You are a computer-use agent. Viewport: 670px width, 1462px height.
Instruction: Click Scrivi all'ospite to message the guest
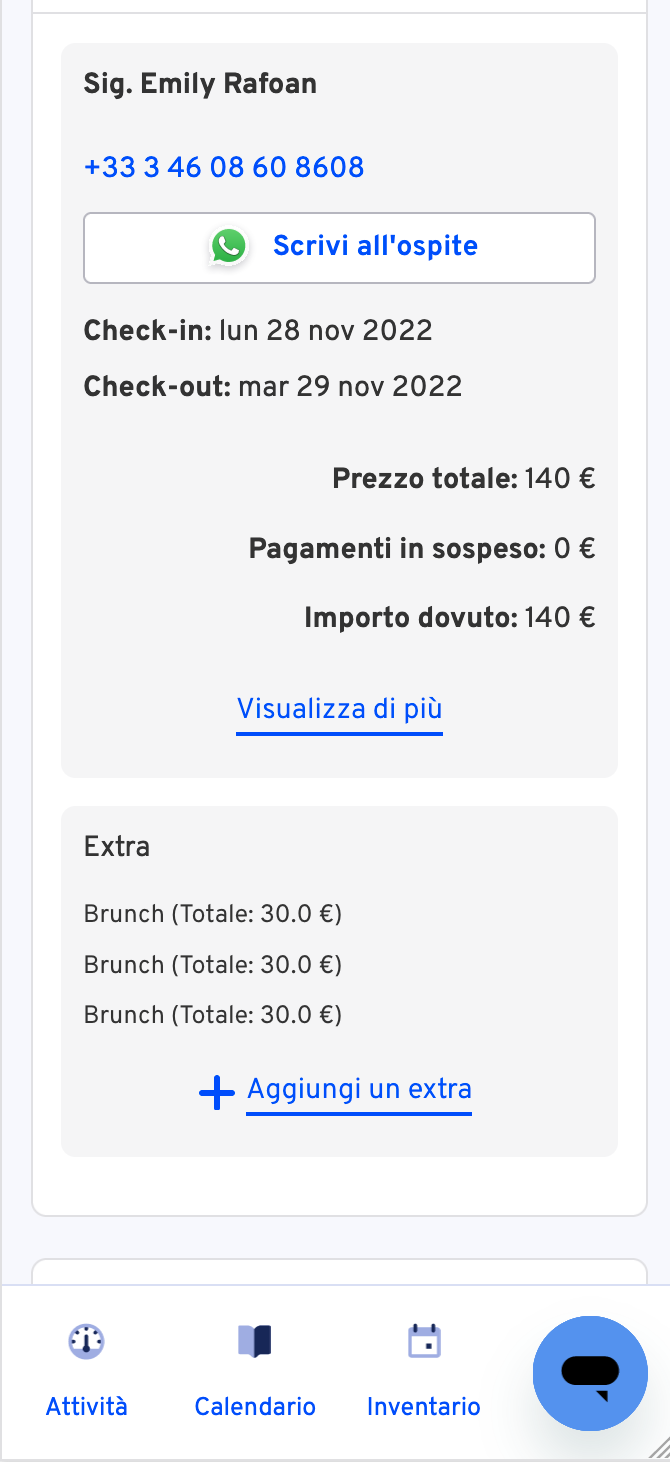tap(339, 247)
